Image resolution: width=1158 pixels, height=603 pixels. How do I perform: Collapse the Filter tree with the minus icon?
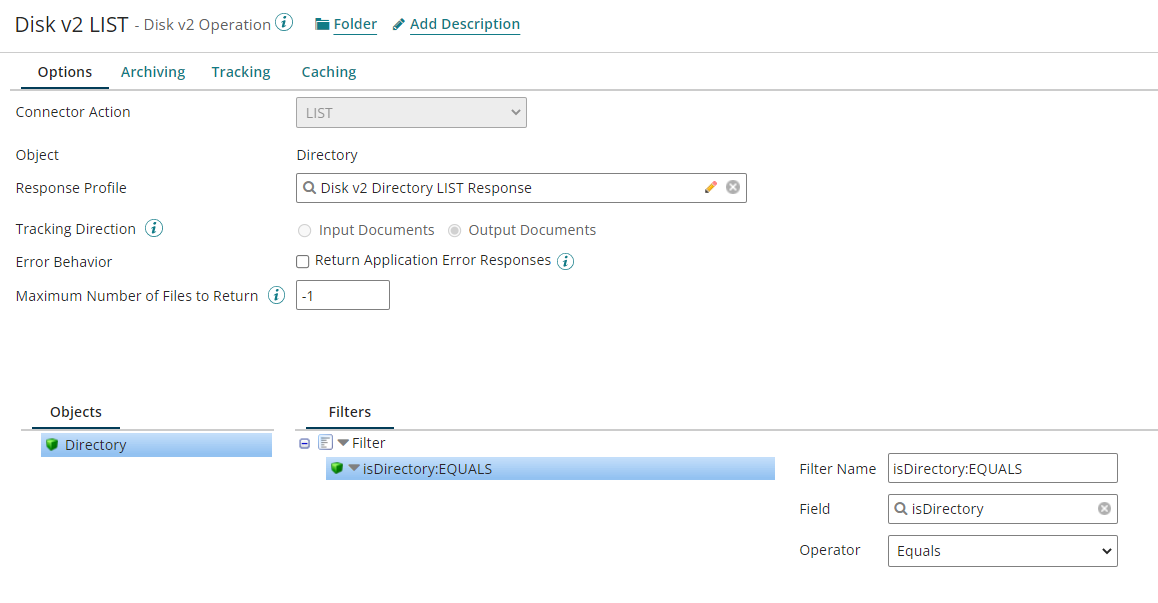(x=303, y=442)
